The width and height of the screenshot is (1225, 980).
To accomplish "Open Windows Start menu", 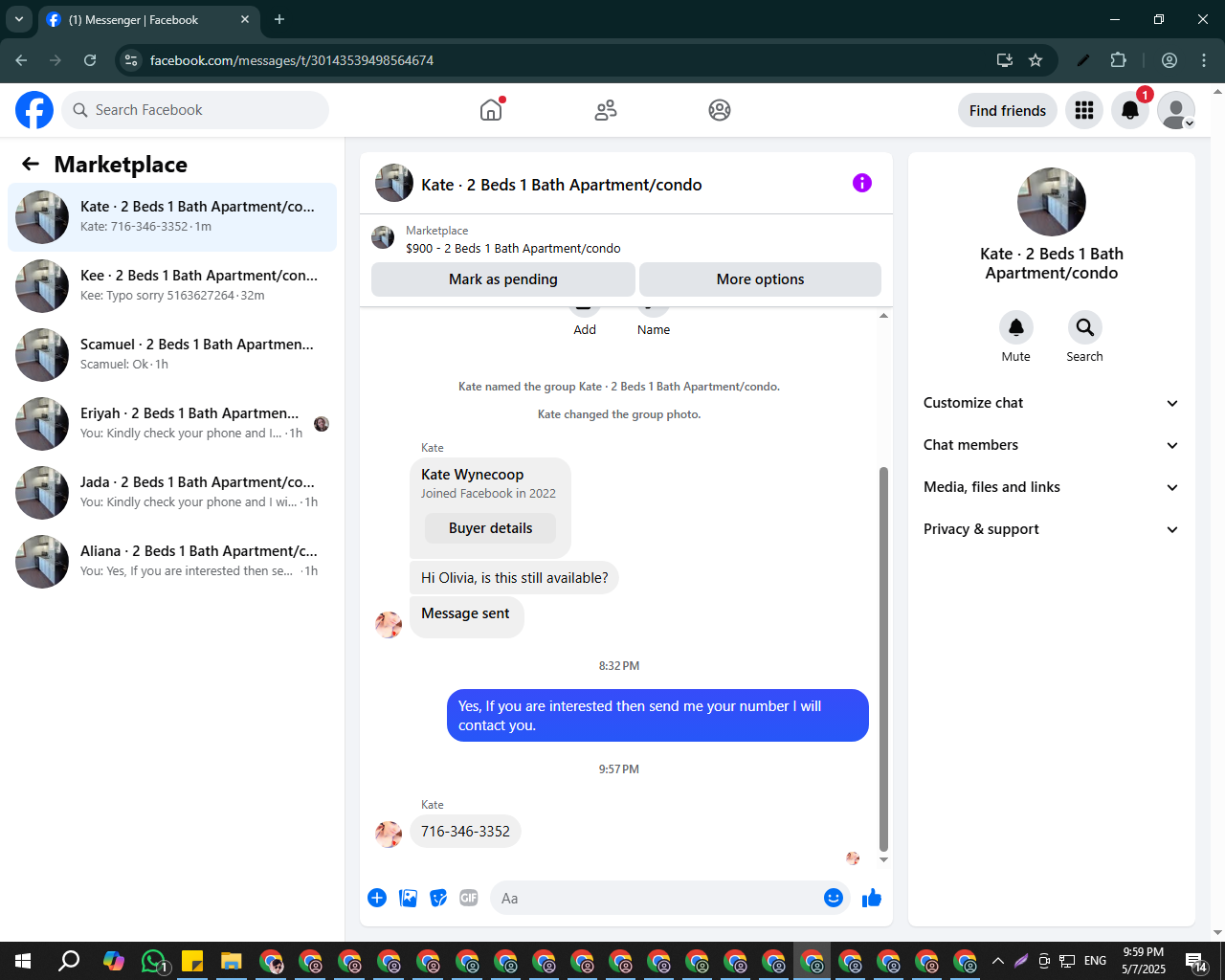I will [x=23, y=961].
